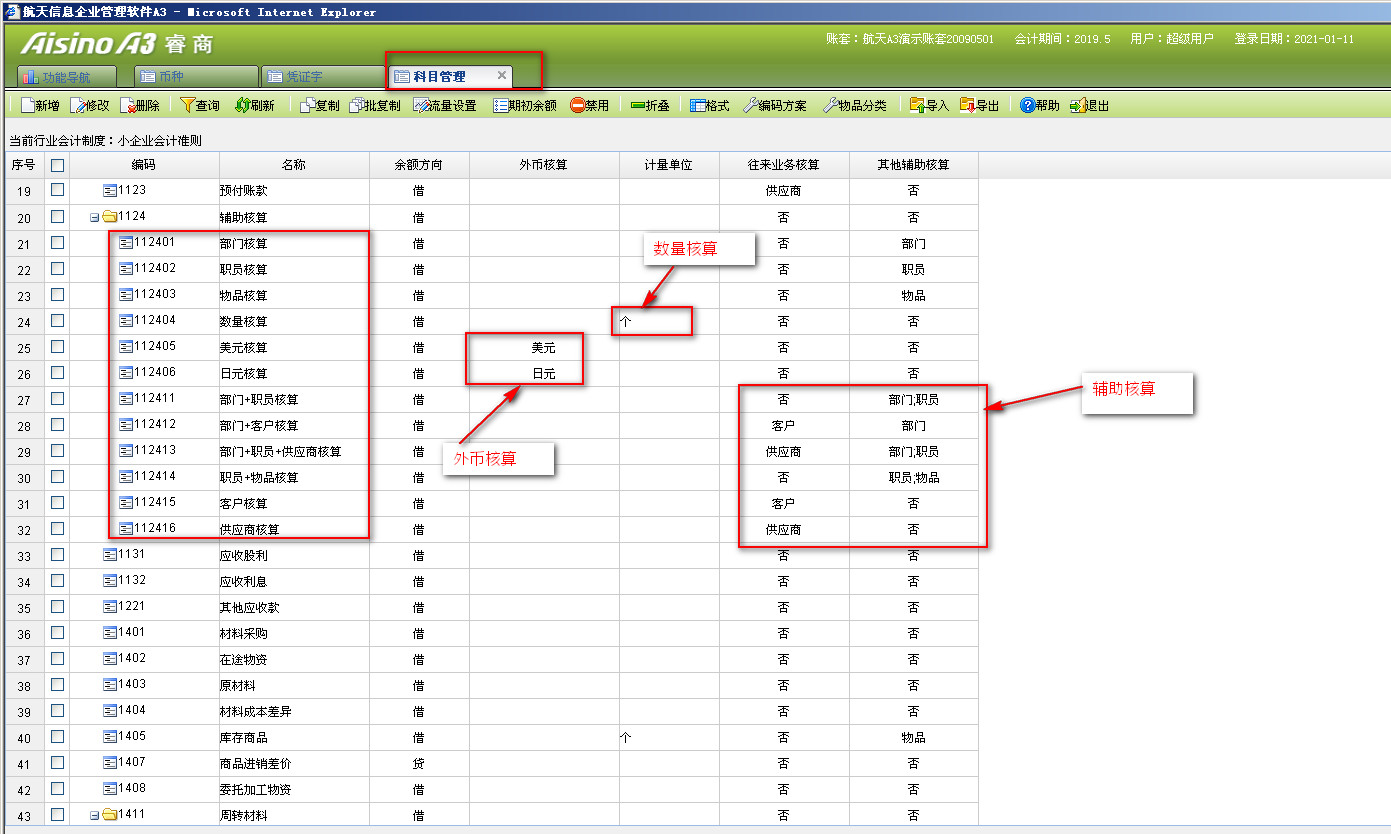Expand the 1411 周转材料 tree node

click(x=94, y=815)
